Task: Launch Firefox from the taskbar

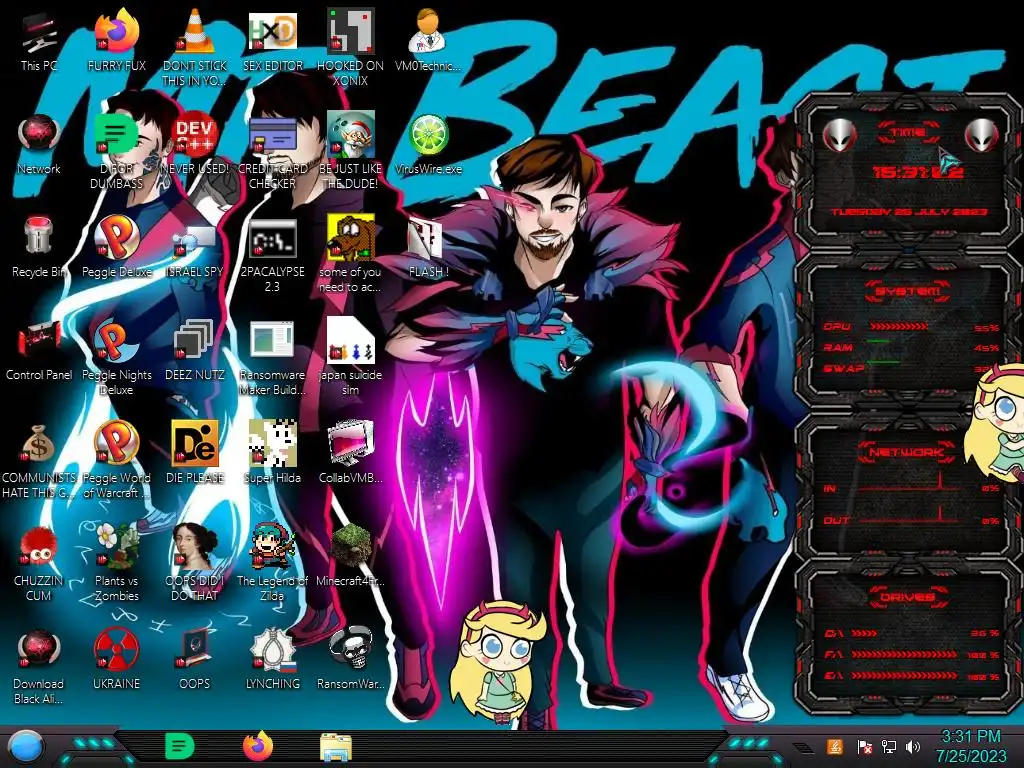Action: [258, 746]
